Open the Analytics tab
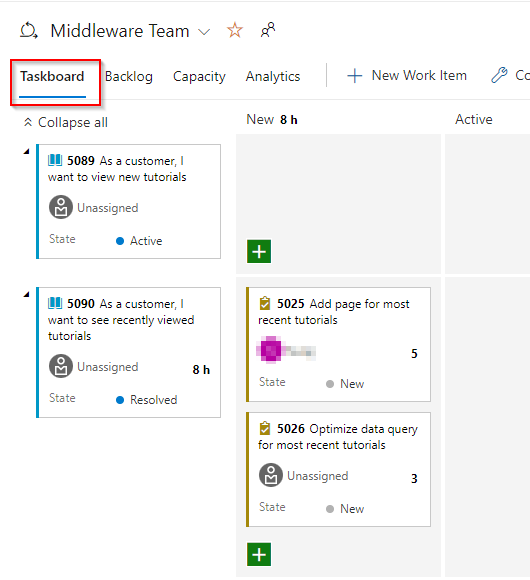 [x=273, y=77]
